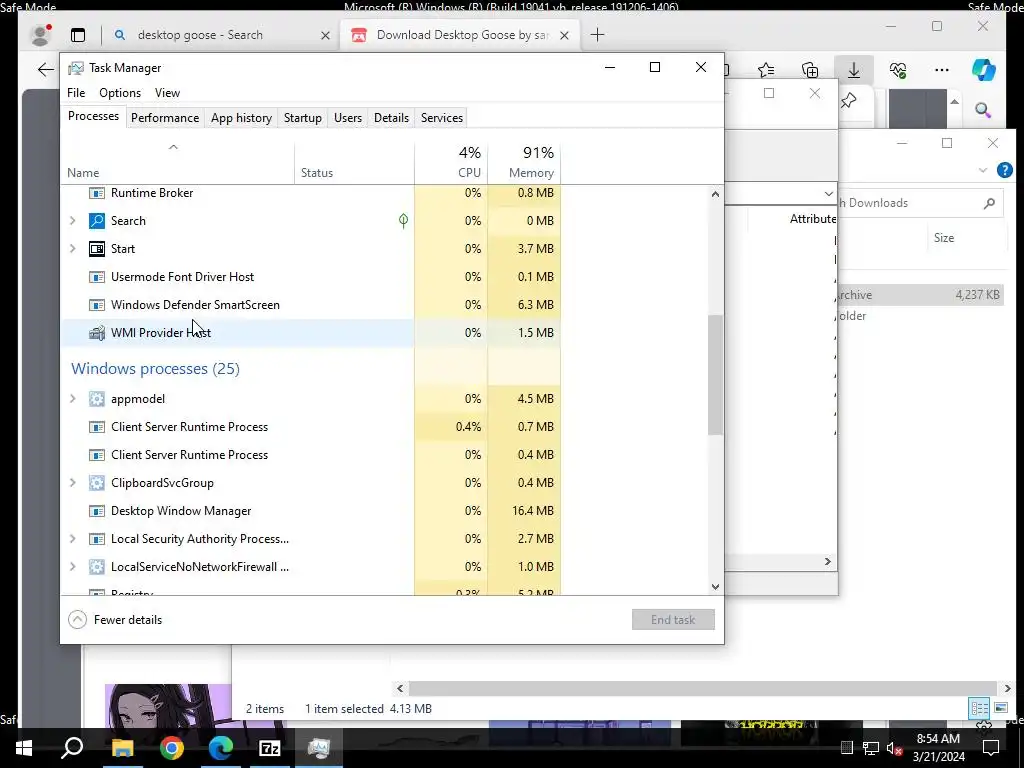Click the Search process magnifier icon
Screen dimensions: 1024x768
click(x=97, y=221)
